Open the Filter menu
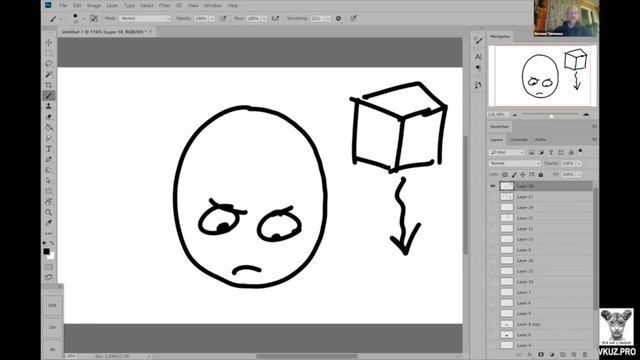 click(x=164, y=6)
